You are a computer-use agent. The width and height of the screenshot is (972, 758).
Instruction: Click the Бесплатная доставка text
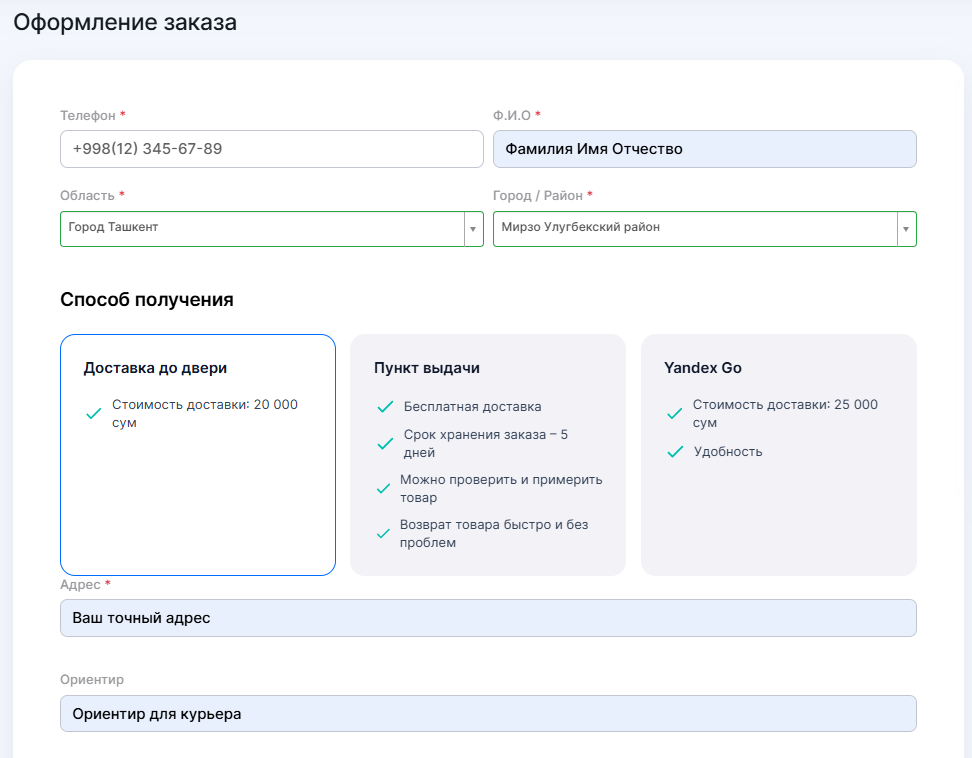(x=472, y=407)
